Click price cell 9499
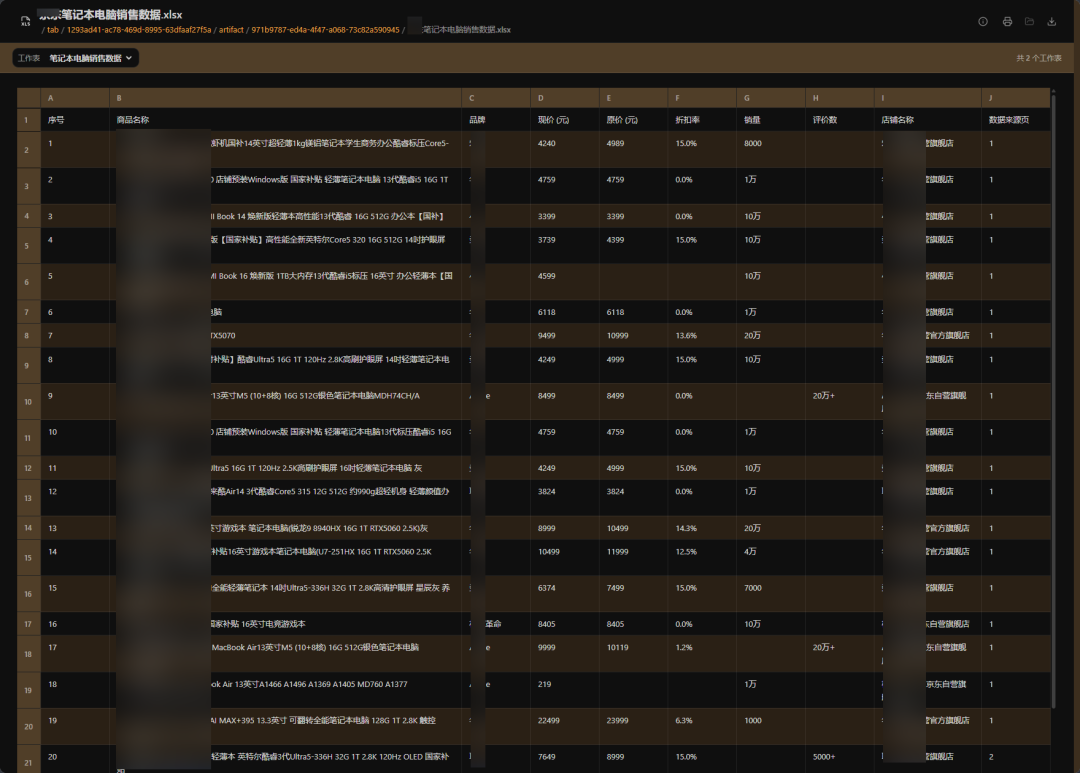This screenshot has height=773, width=1080. click(x=565, y=336)
